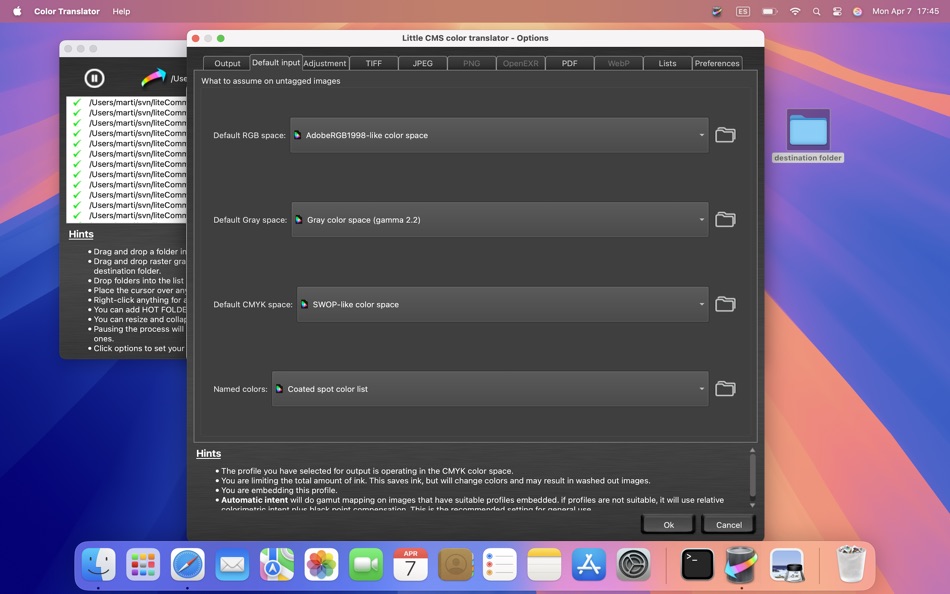Open Photos from the Dock
Screen dimensions: 950x594
(x=321, y=565)
